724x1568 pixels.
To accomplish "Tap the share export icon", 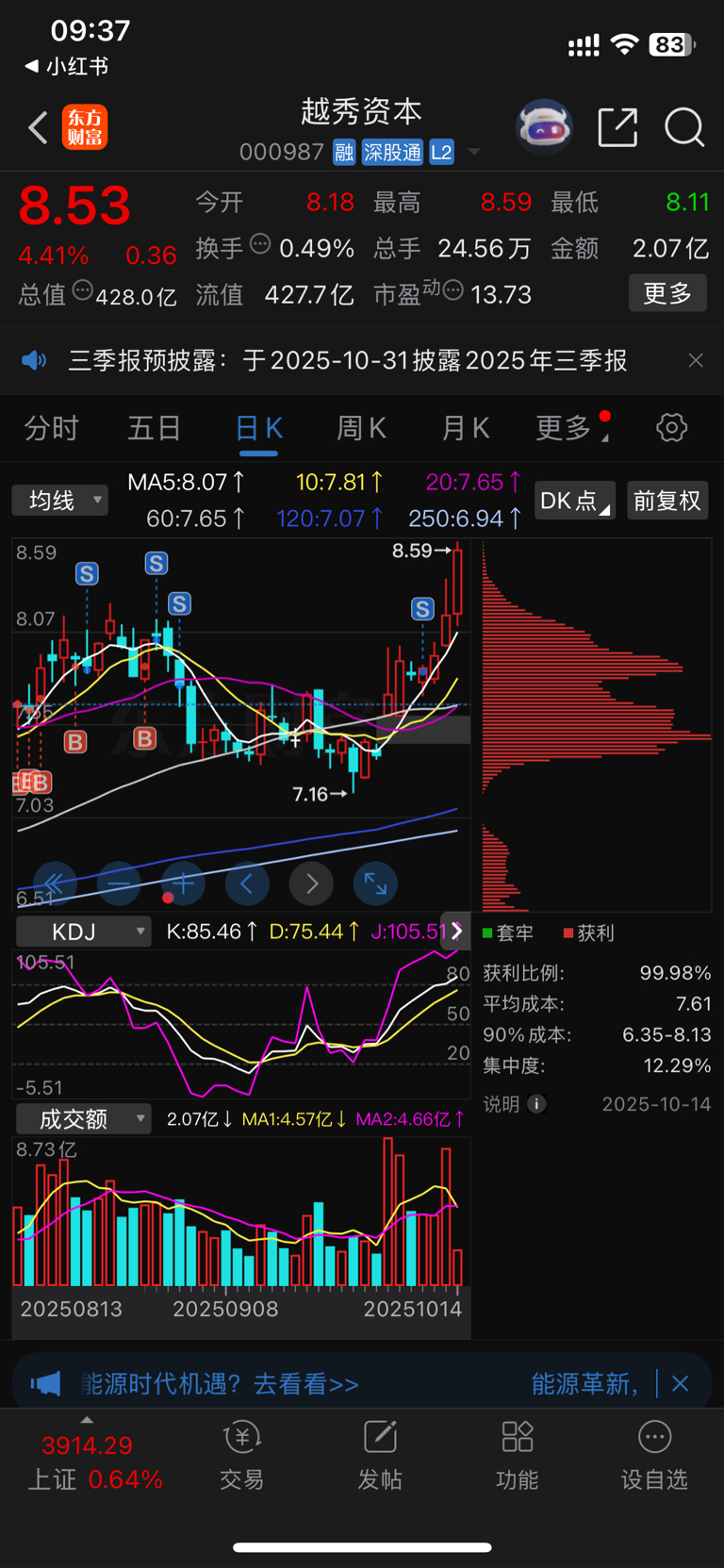I will 617,127.
